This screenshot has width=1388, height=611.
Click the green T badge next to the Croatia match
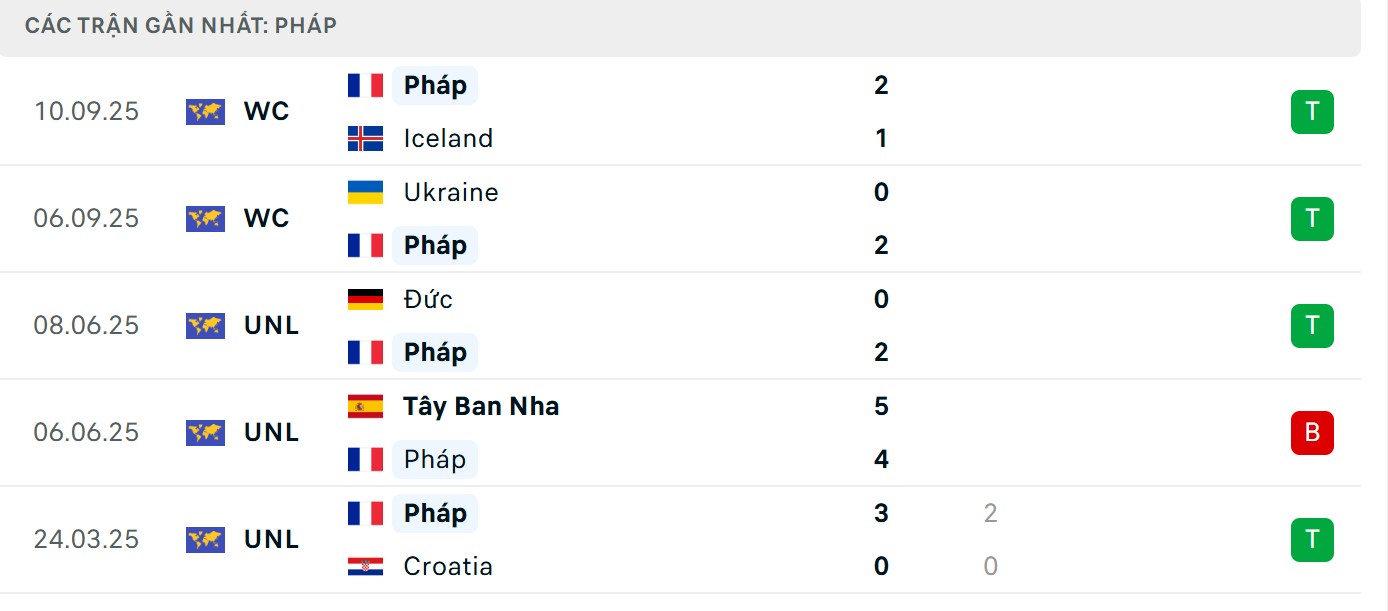1311,540
